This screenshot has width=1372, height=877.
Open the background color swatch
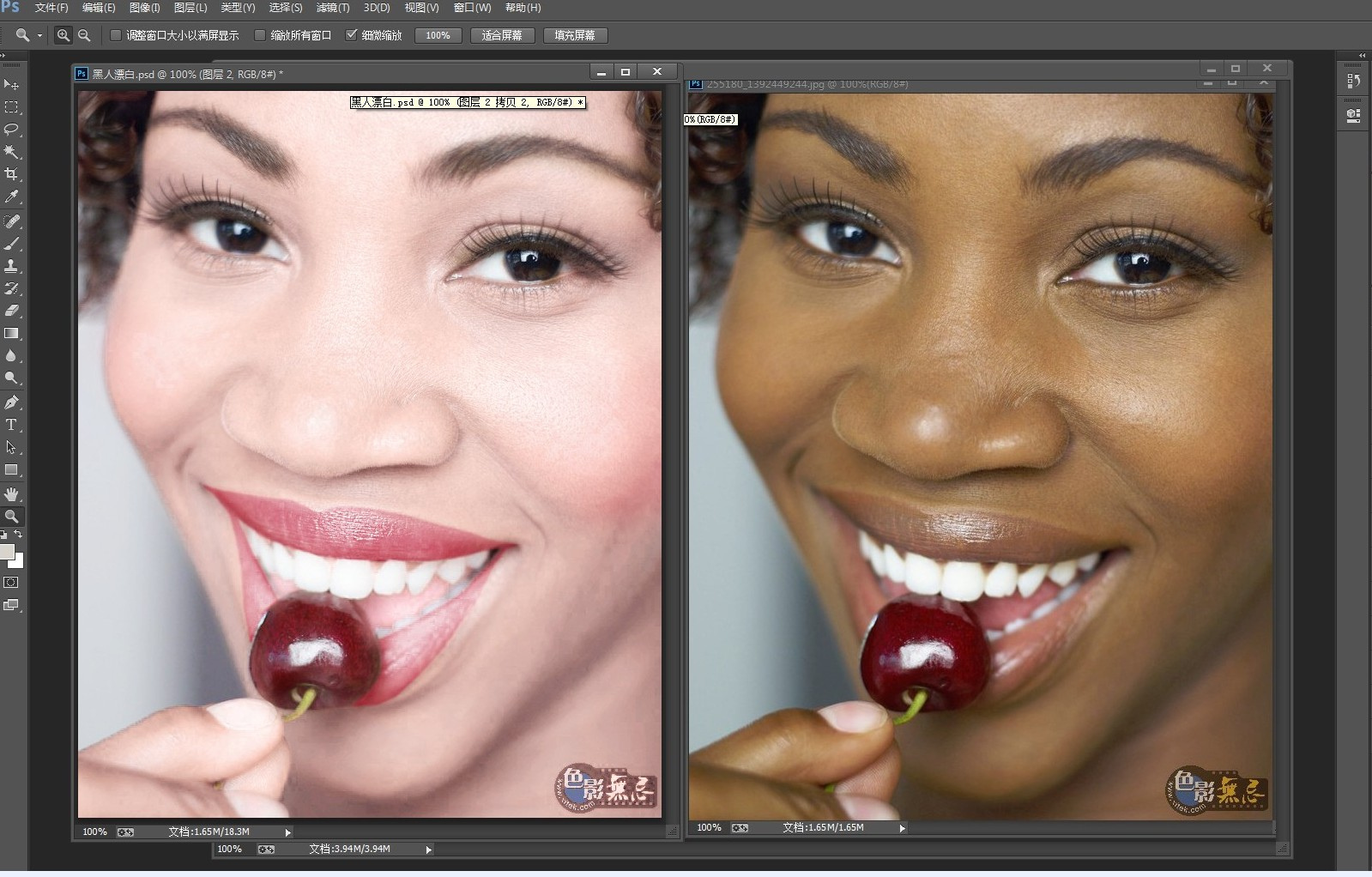(x=19, y=563)
